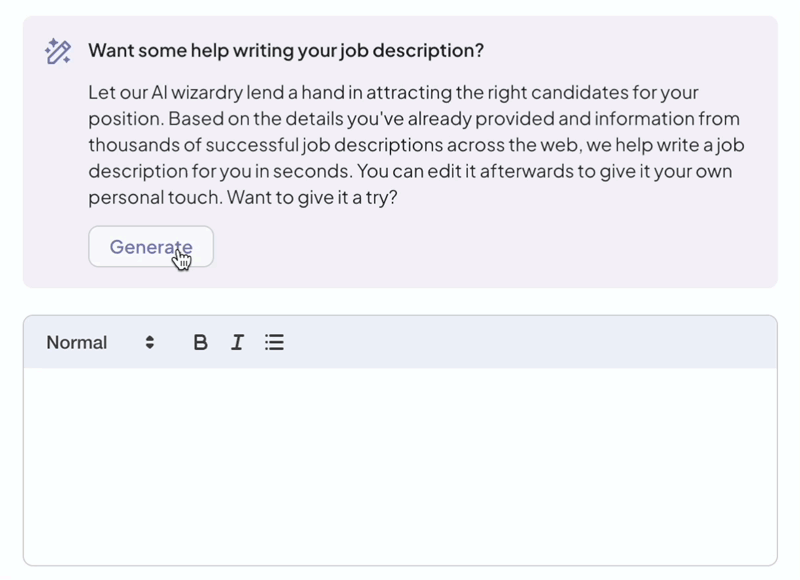
Task: Toggle bold formatting in the editor
Action: click(x=200, y=342)
